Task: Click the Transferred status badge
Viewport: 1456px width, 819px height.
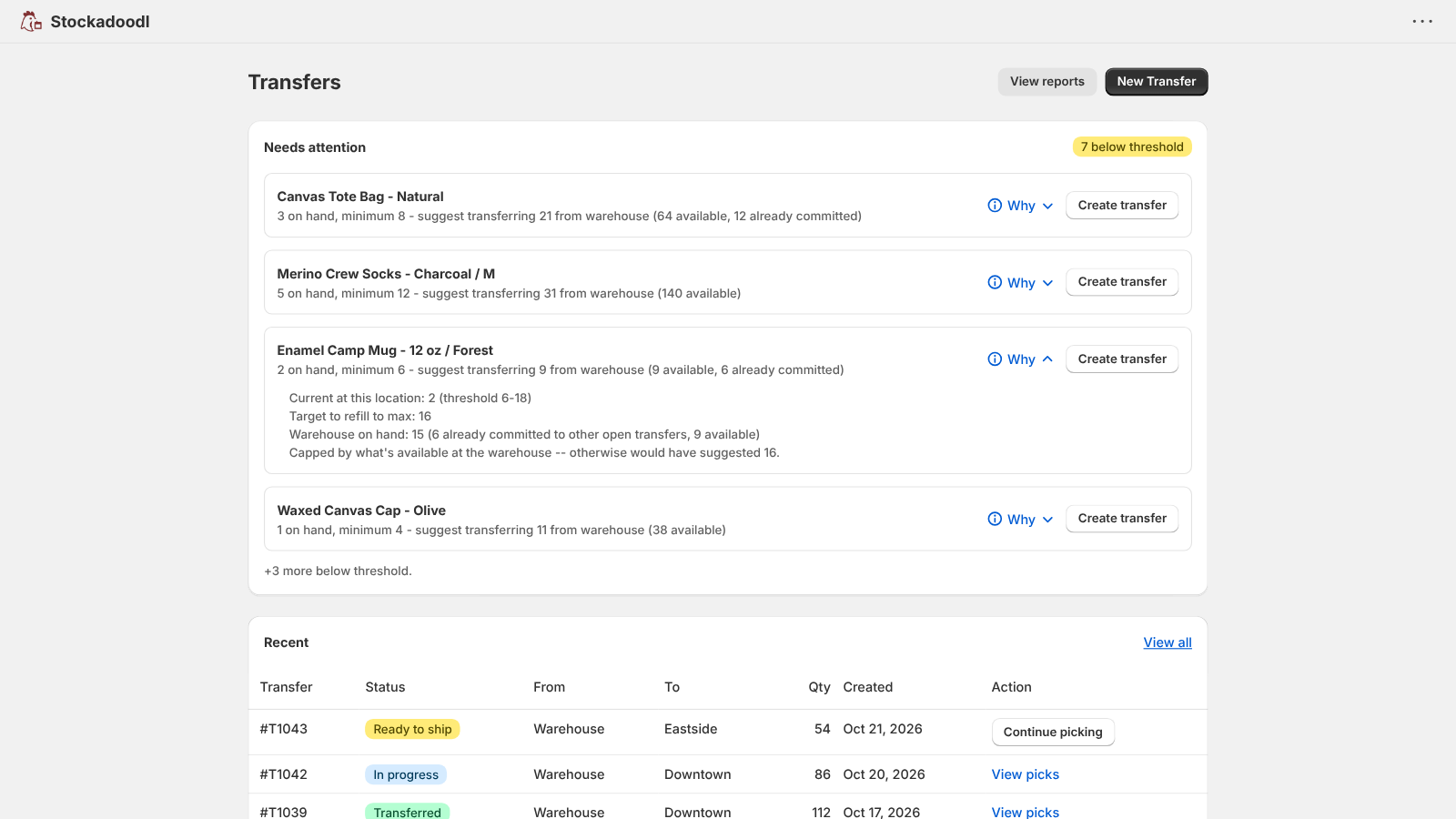Action: click(407, 812)
